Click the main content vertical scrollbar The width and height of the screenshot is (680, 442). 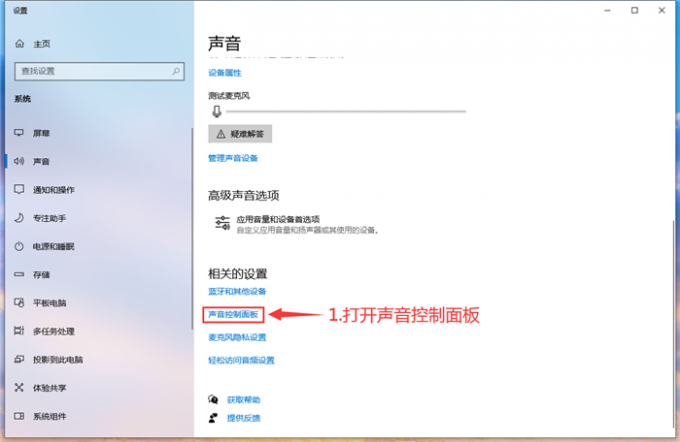673,323
